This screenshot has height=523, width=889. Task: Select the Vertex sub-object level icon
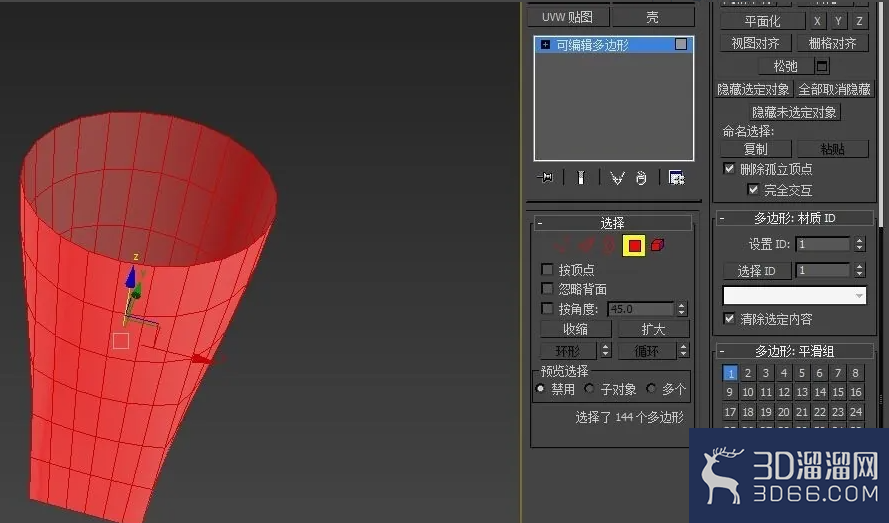click(x=562, y=245)
